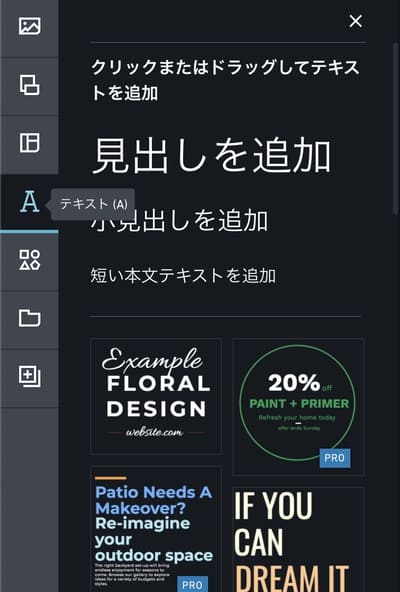Add a heading with 見出しを追加
Image resolution: width=400 pixels, height=592 pixels.
point(212,156)
